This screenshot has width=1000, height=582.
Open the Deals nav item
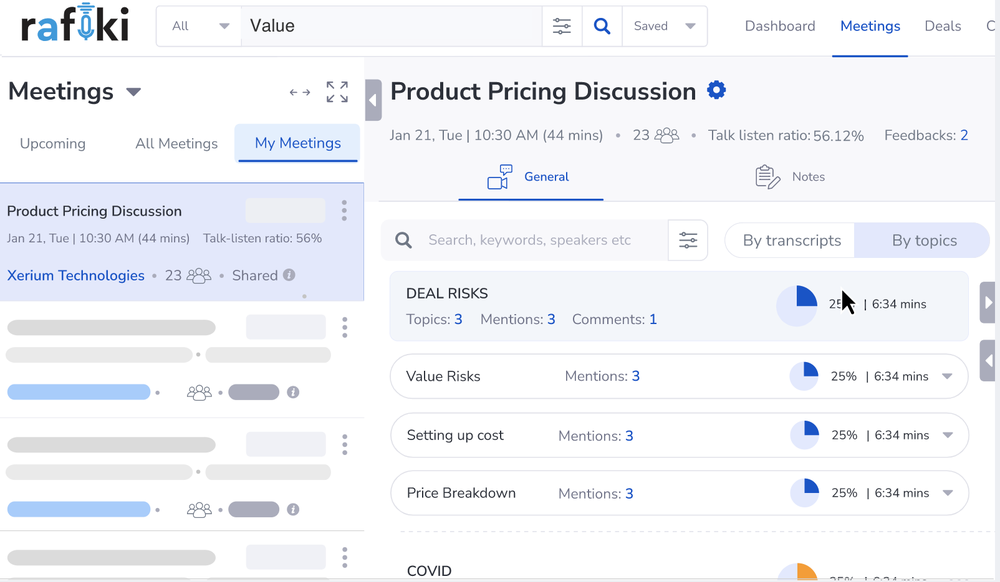(943, 26)
